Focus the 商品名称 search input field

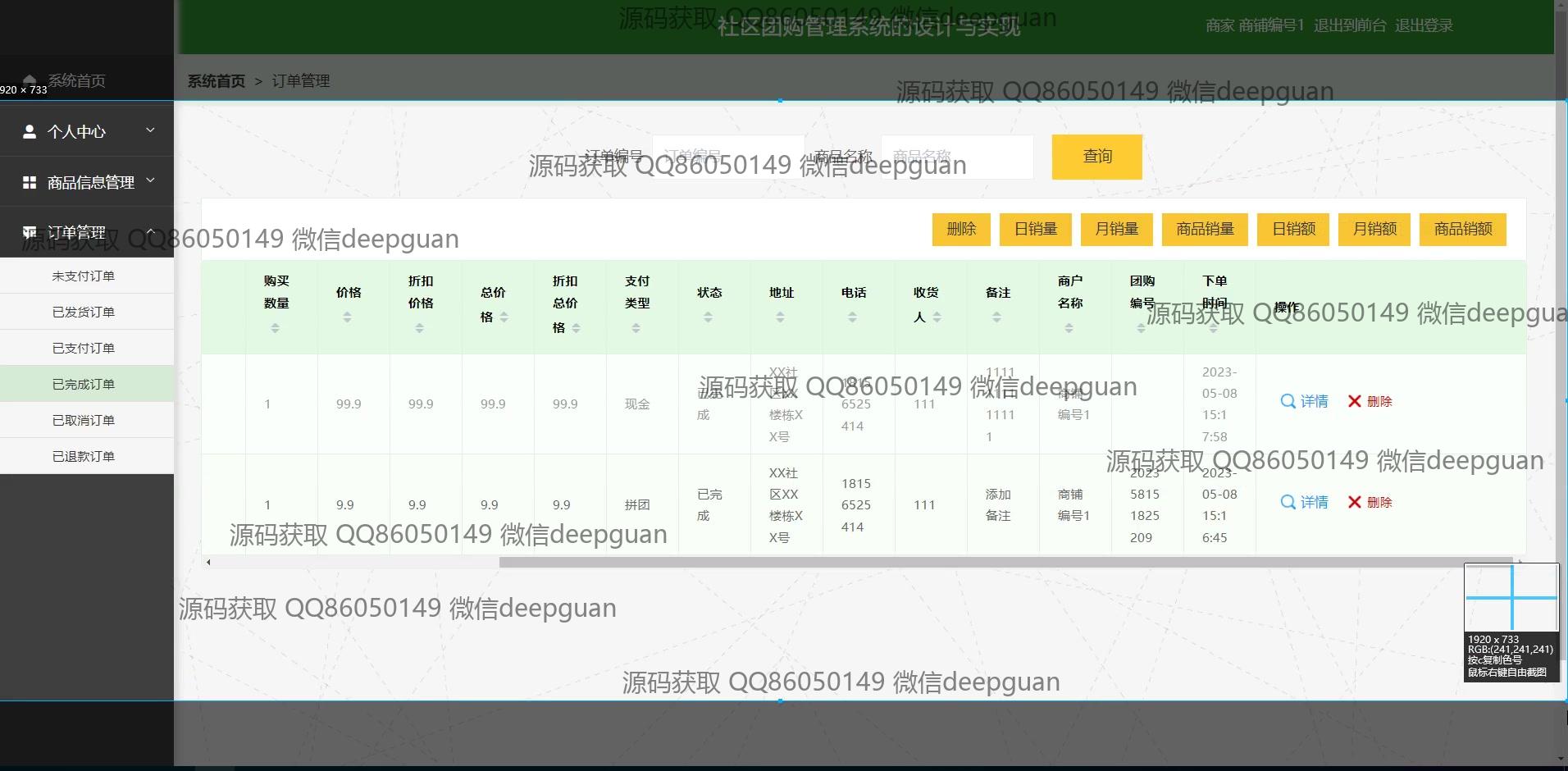956,157
